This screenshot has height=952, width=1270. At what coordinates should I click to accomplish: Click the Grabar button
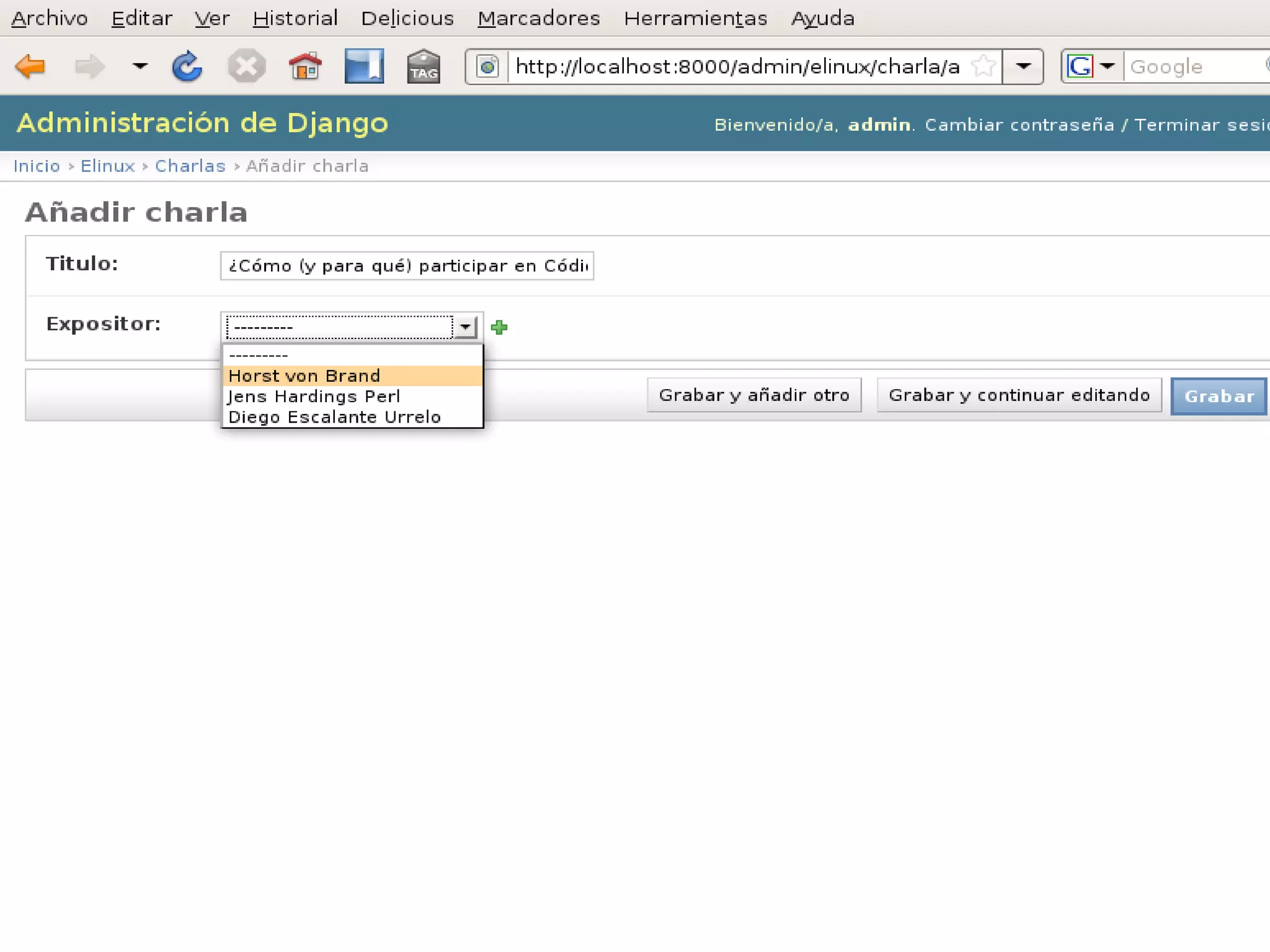(x=1219, y=397)
